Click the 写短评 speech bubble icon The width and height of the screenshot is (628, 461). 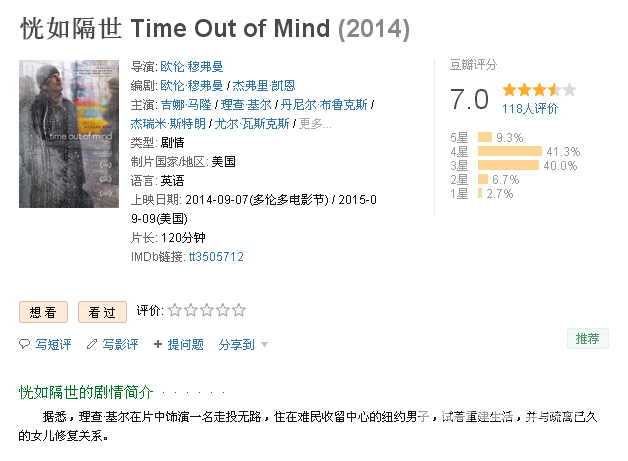tap(24, 344)
